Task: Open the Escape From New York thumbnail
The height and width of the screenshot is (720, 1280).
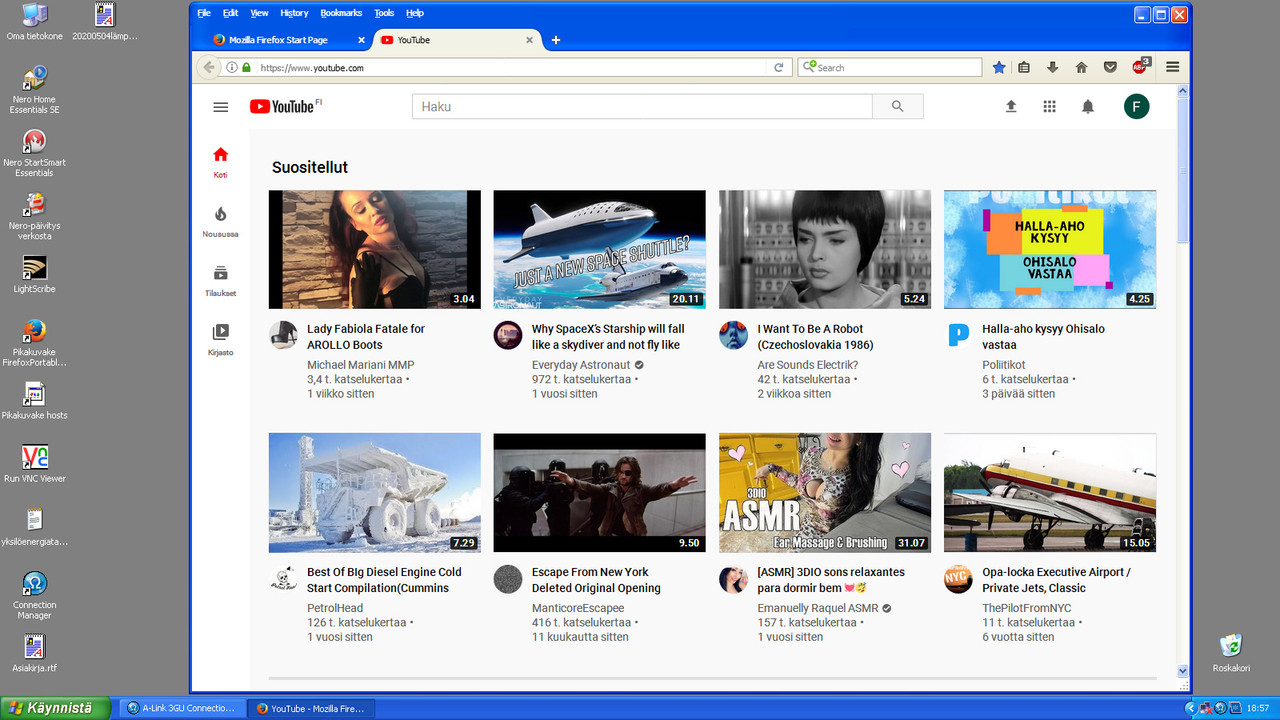Action: click(600, 493)
